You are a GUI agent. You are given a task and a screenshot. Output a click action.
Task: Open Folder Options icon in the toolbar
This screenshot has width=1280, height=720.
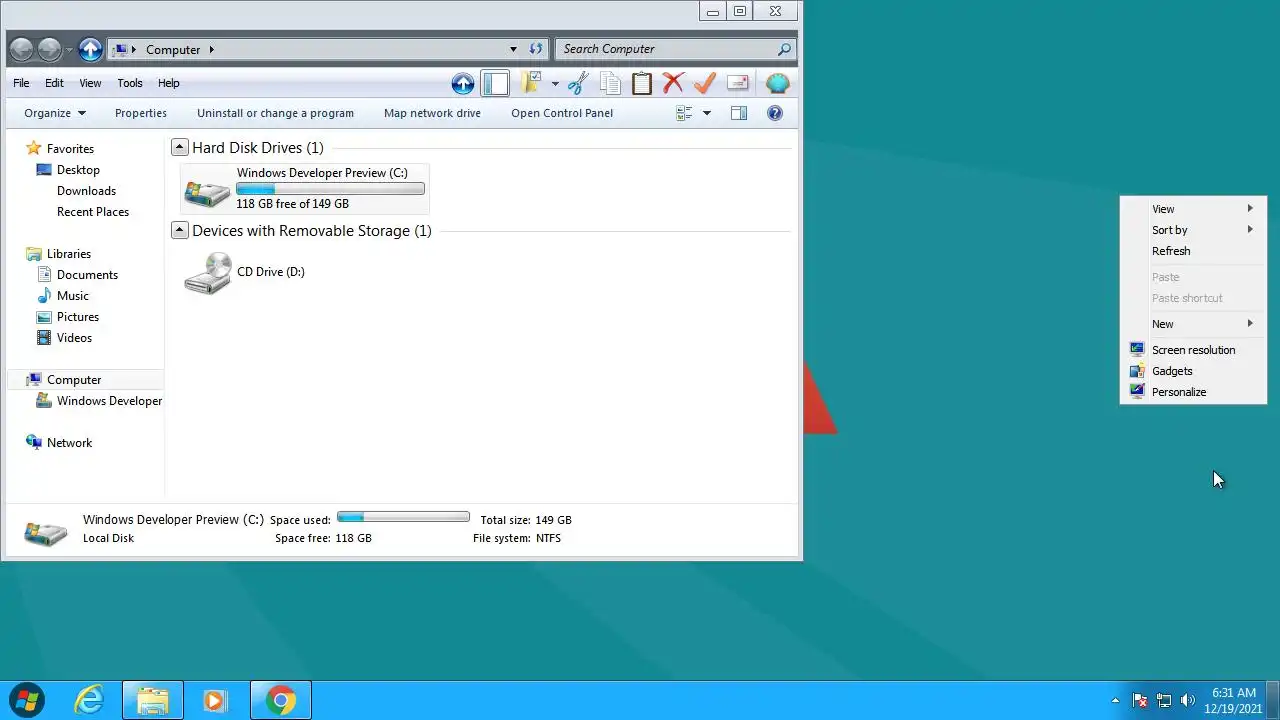coord(531,84)
